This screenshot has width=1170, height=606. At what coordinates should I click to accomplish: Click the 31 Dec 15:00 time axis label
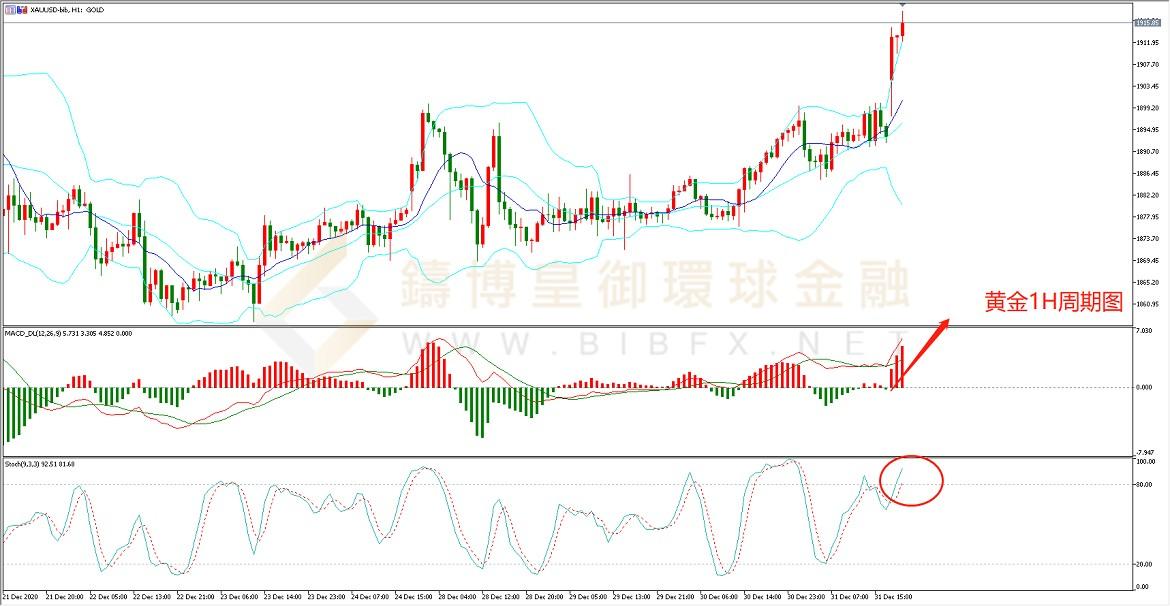click(x=892, y=597)
